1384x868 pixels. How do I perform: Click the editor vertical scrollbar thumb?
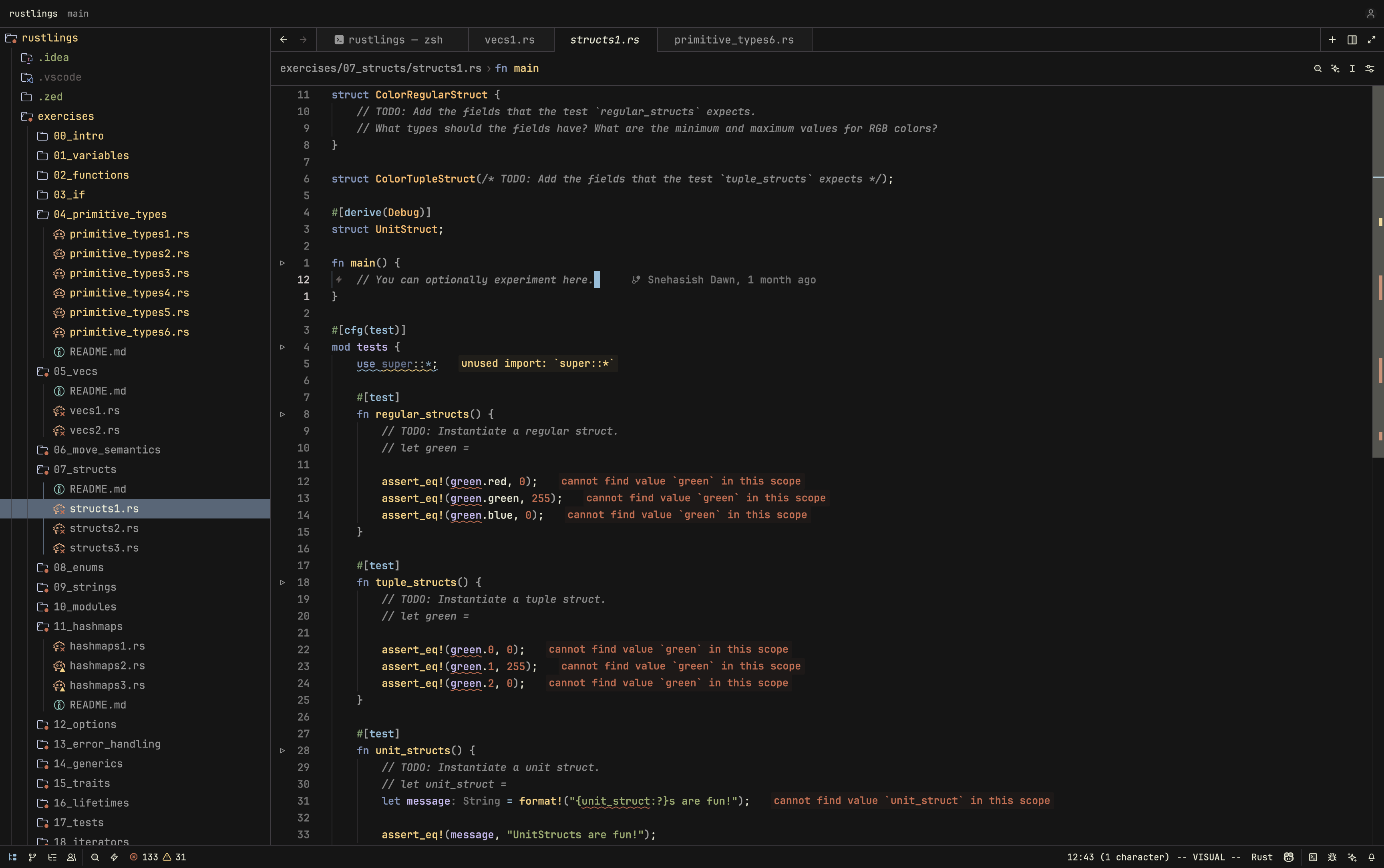1378,271
